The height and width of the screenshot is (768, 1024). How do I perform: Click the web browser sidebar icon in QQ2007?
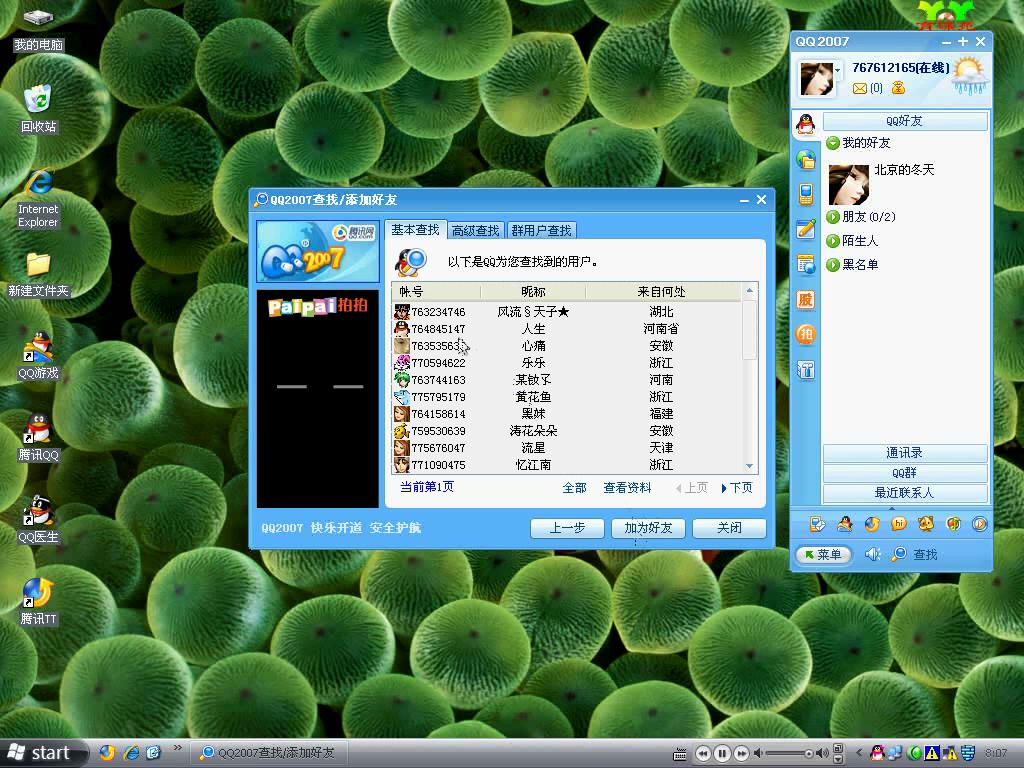(806, 264)
